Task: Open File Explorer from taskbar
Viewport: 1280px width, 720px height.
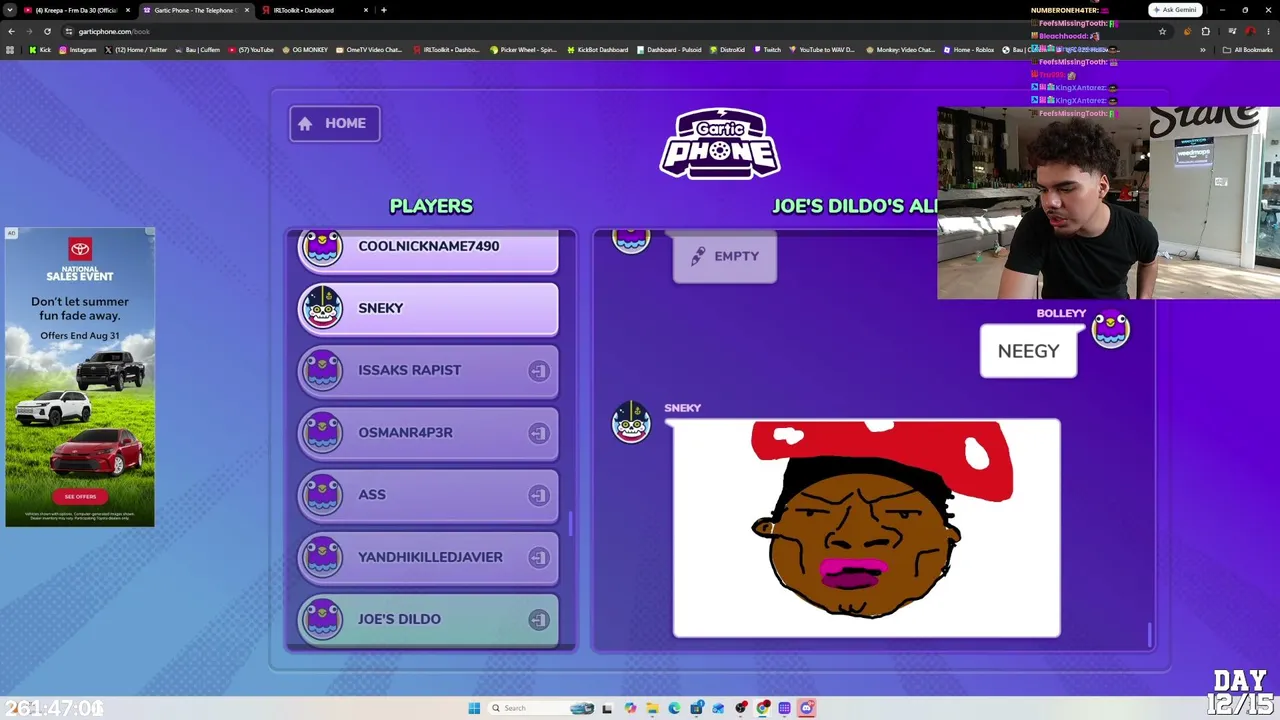Action: pyautogui.click(x=652, y=708)
